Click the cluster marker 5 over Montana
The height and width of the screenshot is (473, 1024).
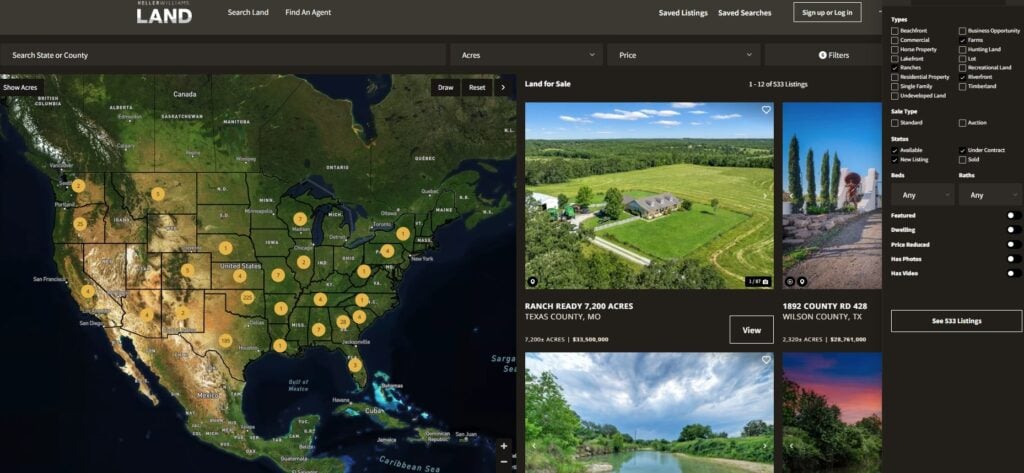tap(157, 193)
